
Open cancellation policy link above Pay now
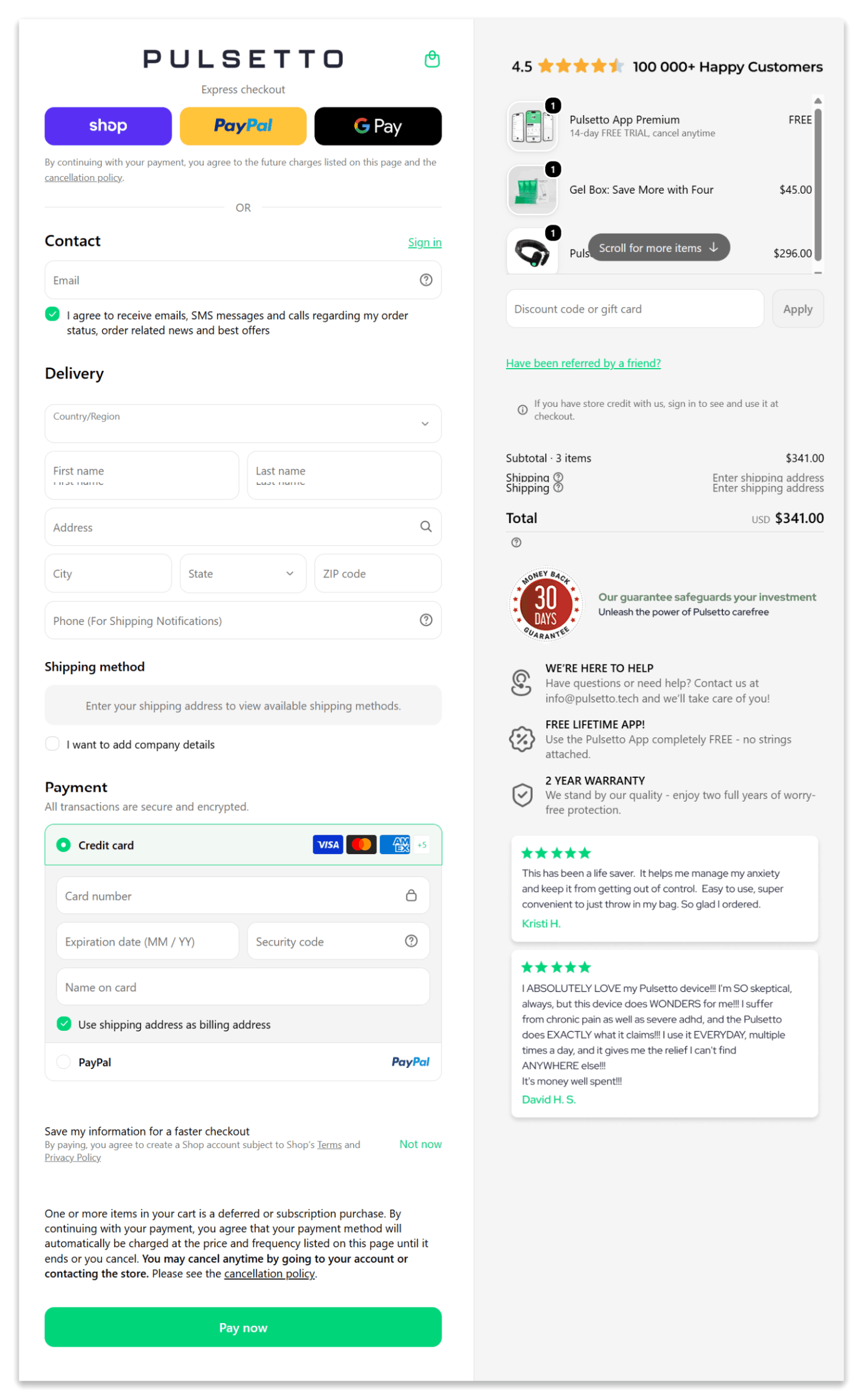coord(269,1274)
